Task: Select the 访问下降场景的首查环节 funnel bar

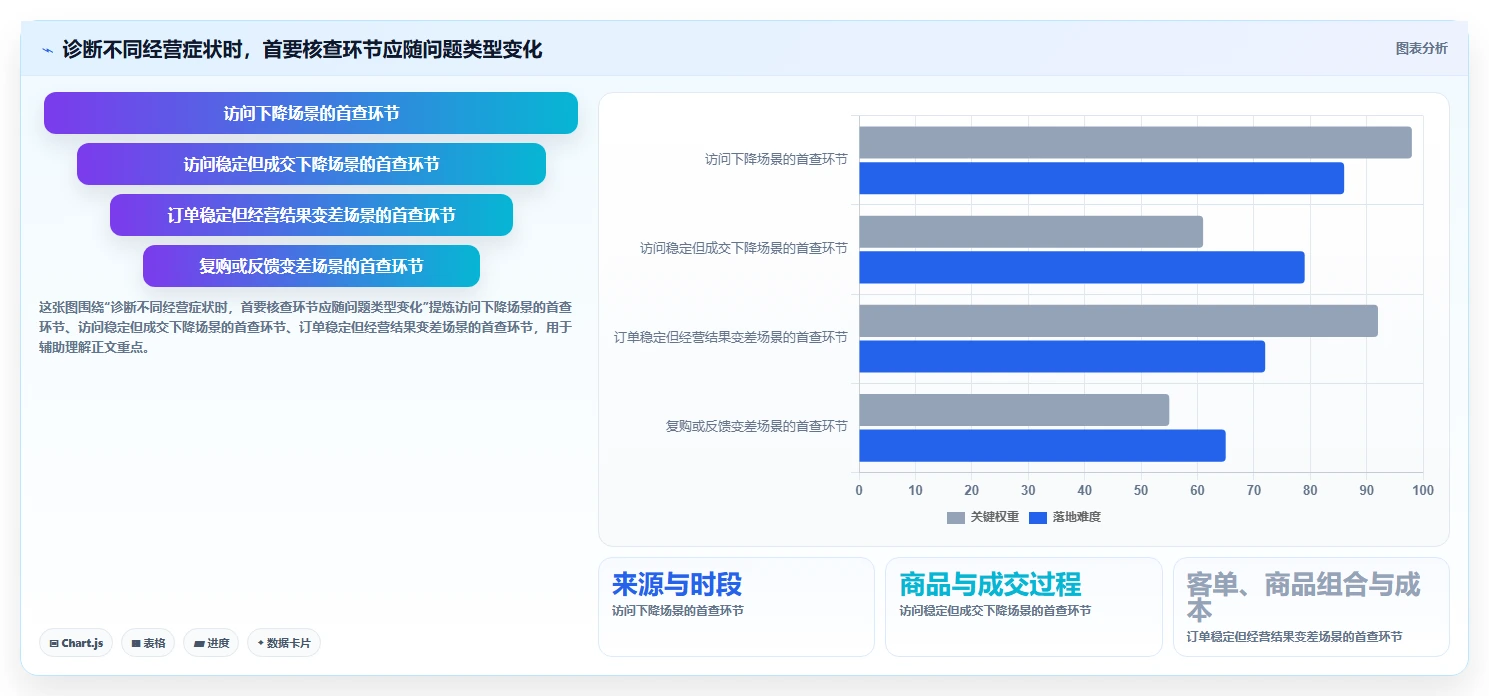Action: tap(311, 113)
